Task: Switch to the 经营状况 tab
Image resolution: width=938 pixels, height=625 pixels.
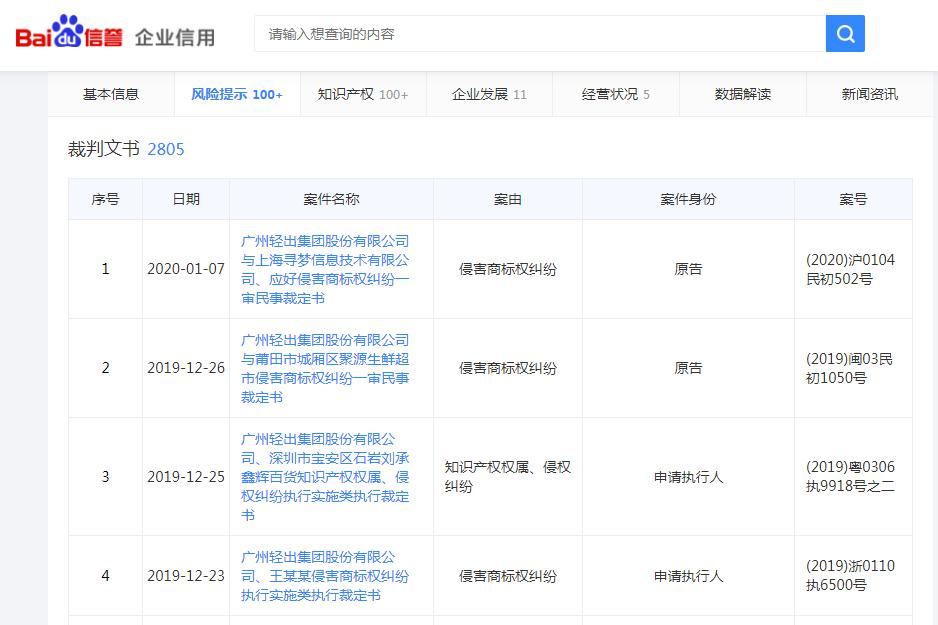Action: (x=615, y=94)
